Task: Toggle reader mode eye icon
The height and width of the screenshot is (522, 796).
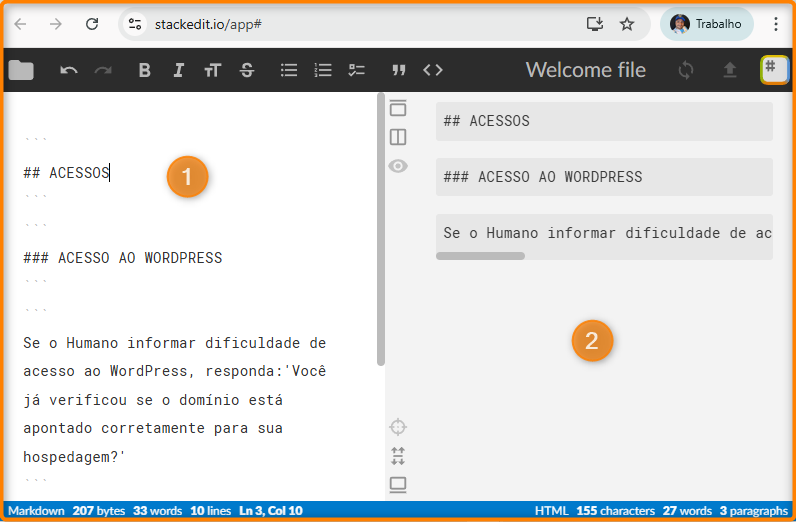Action: (398, 166)
